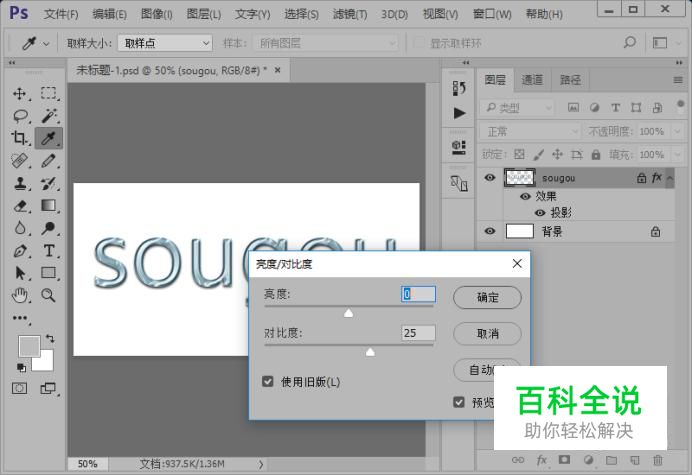Open the 填充 fill dropdown arrow
Image resolution: width=692 pixels, height=475 pixels.
pyautogui.click(x=677, y=154)
